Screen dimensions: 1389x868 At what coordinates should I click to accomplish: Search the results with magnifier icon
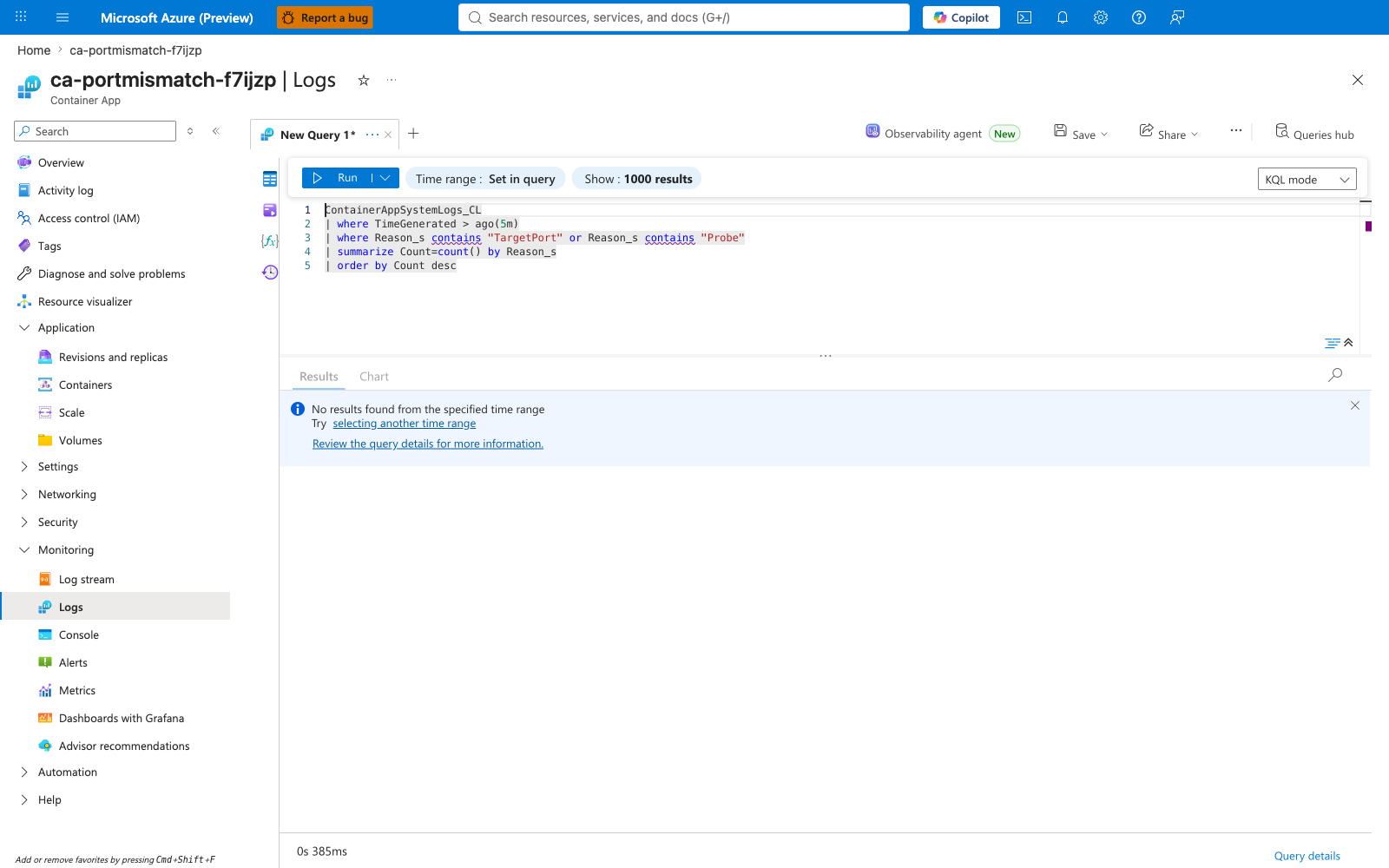tap(1335, 375)
